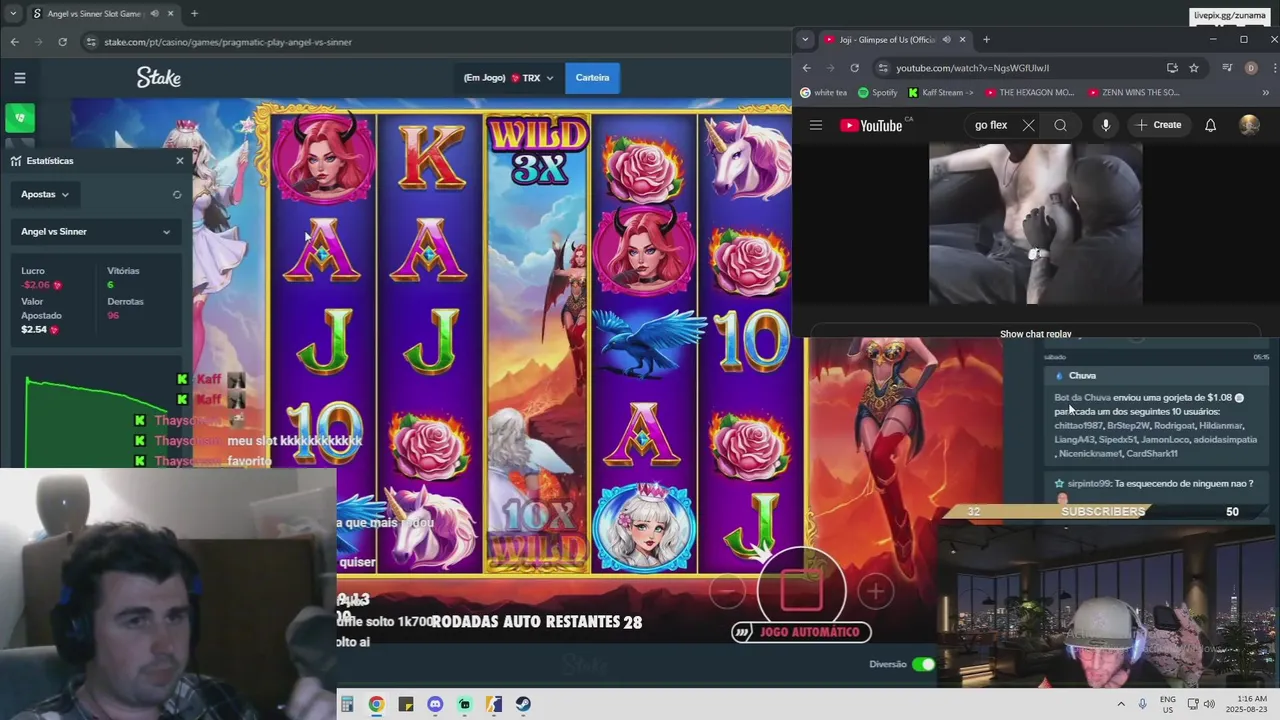Viewport: 1280px width, 720px height.
Task: Open Chrome from the taskbar
Action: click(376, 704)
